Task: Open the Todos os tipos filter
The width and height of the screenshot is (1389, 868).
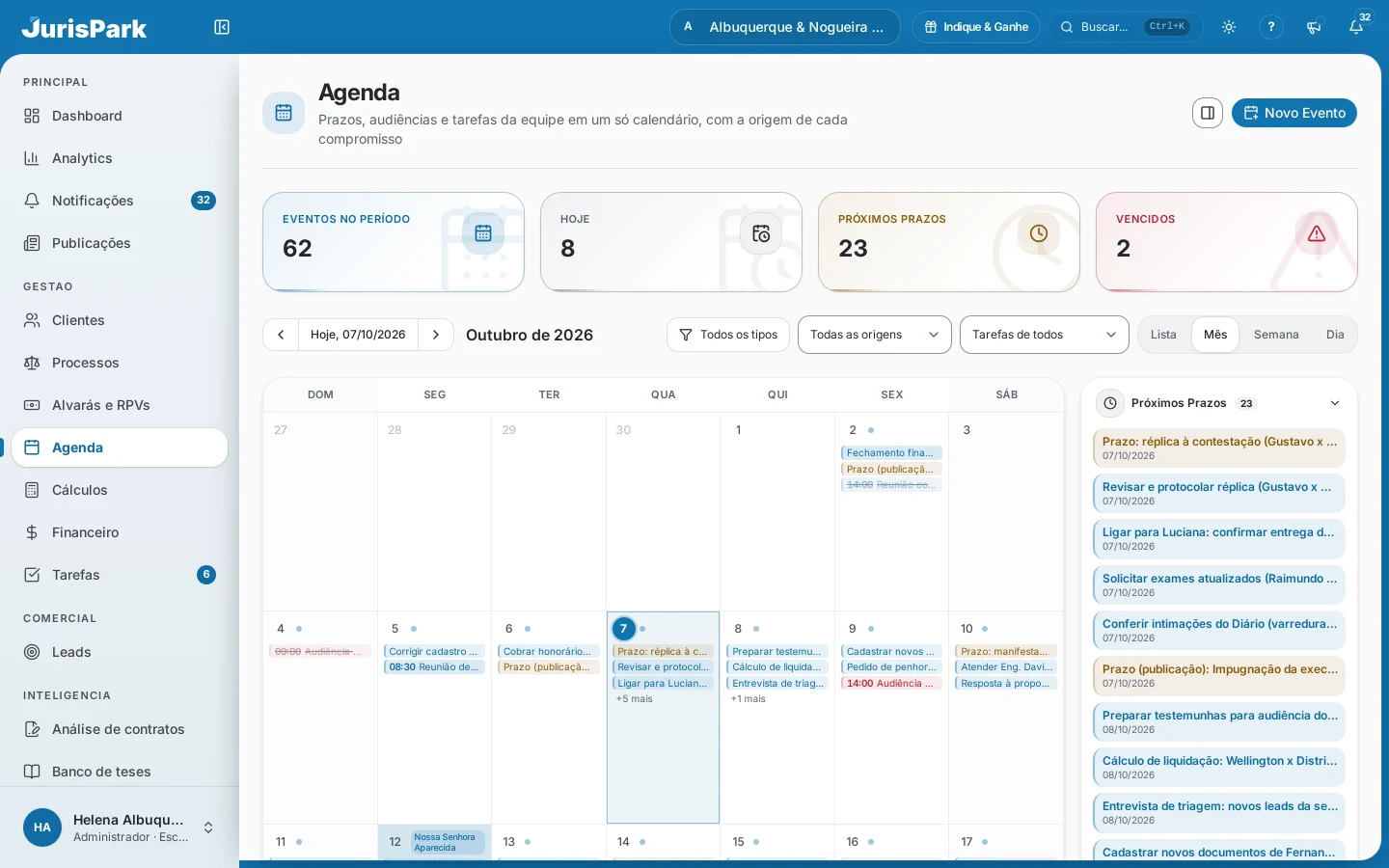Action: [x=728, y=335]
